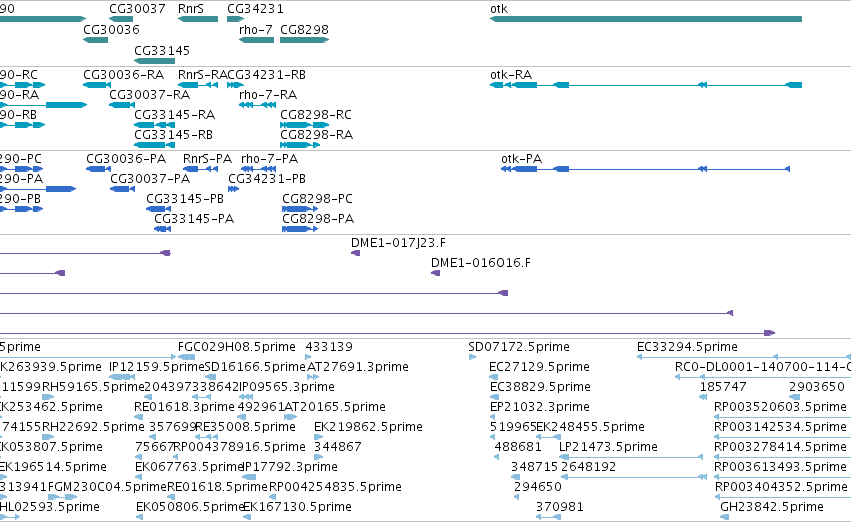Select EST entry 488681

(518, 447)
